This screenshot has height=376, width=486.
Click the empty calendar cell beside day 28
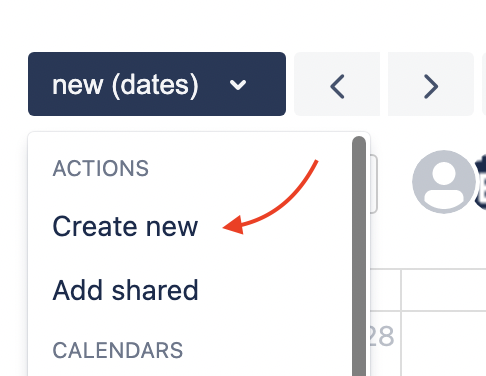click(444, 344)
